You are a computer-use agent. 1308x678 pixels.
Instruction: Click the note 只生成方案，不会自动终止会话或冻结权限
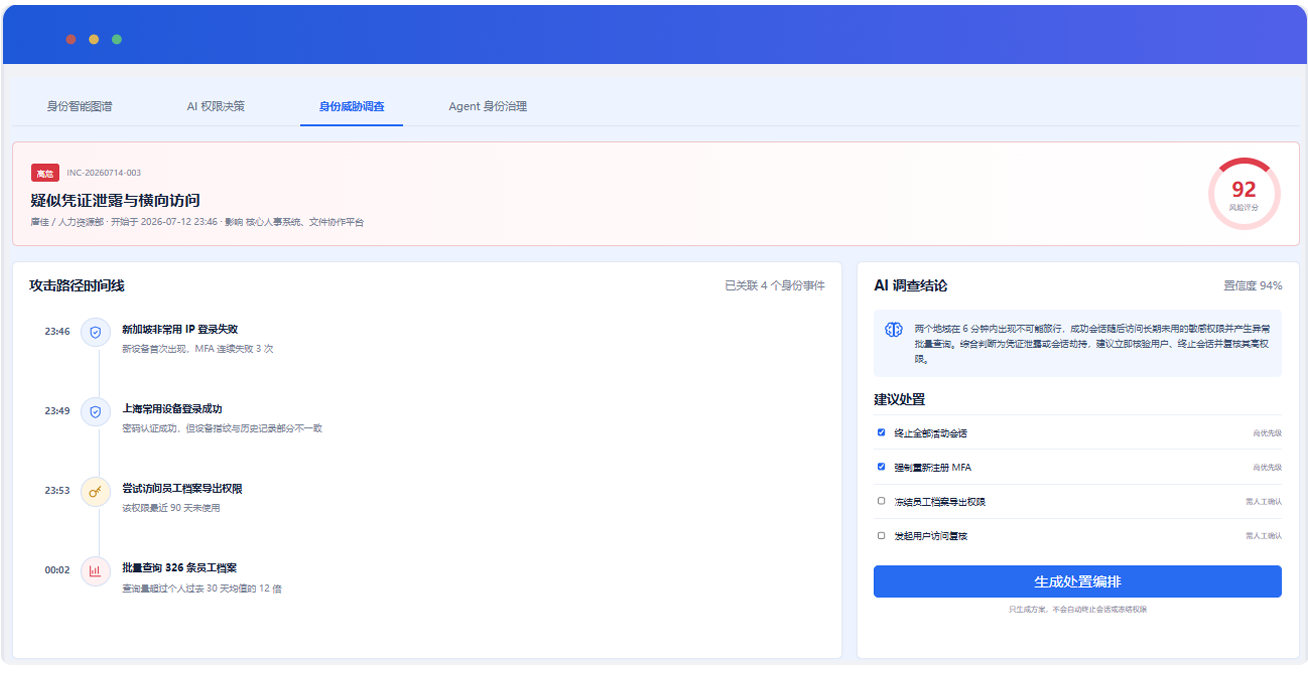click(x=1078, y=609)
